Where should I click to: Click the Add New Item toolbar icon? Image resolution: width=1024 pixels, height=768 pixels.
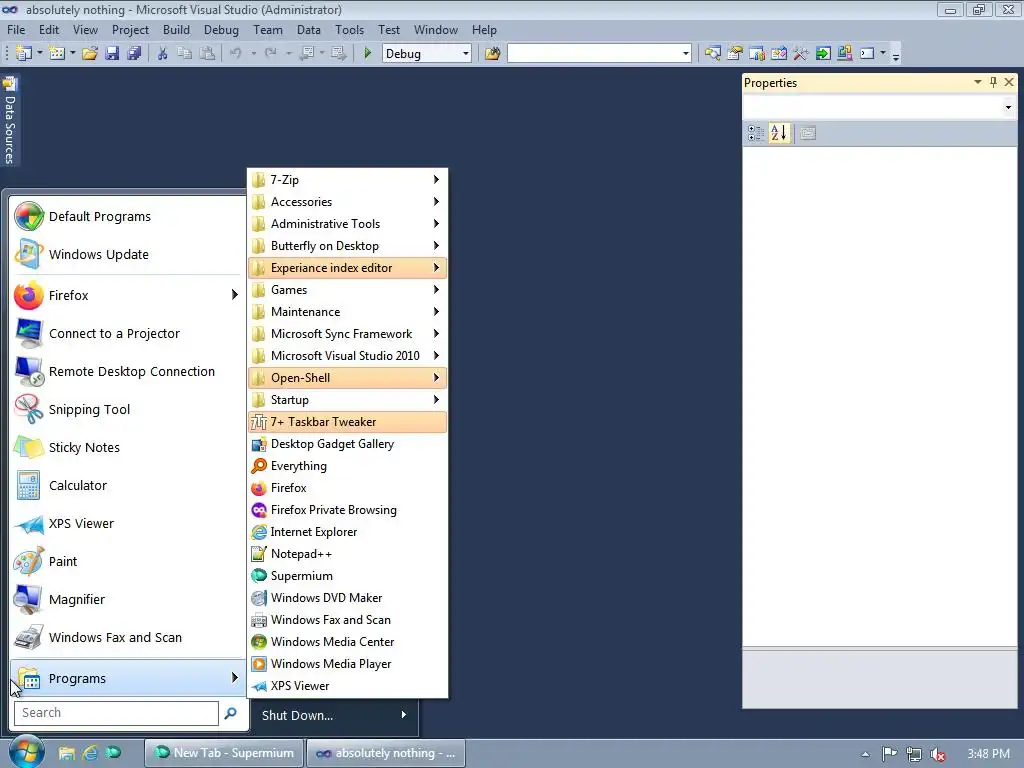pos(57,54)
